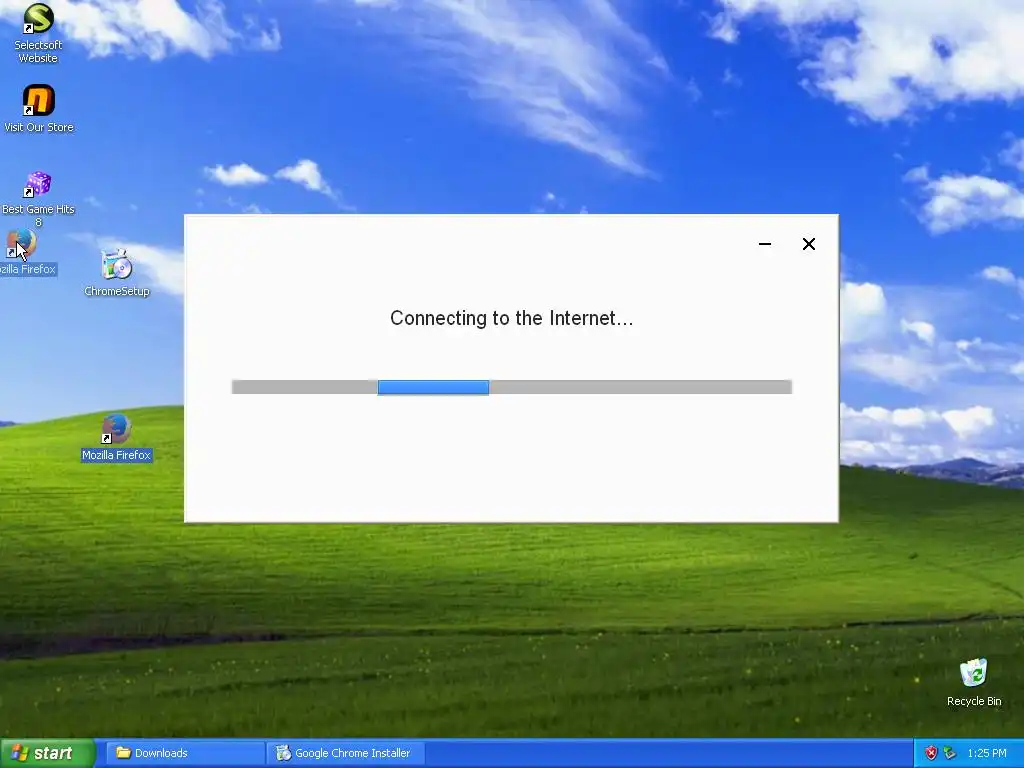Viewport: 1024px width, 768px height.
Task: Click the Windows Start button
Action: tap(48, 753)
